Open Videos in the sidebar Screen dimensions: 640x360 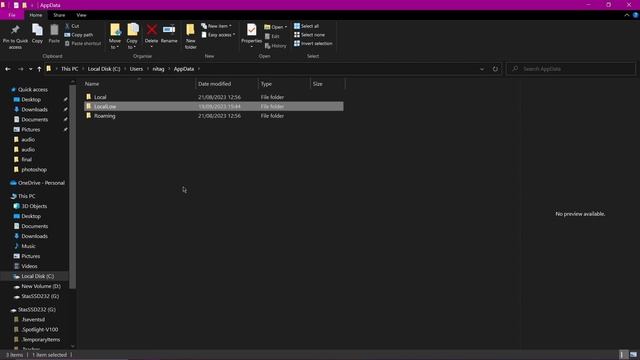(29, 266)
